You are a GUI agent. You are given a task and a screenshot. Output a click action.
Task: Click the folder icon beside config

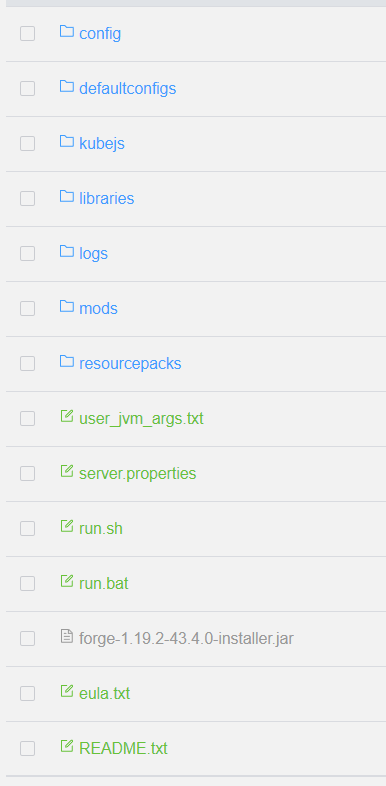tap(67, 32)
